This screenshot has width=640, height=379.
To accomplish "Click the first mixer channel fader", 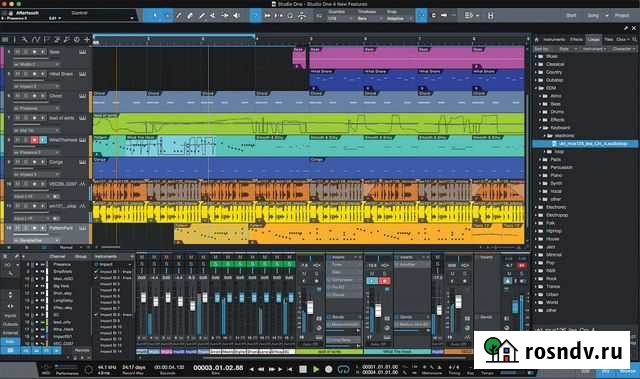I will 143,297.
